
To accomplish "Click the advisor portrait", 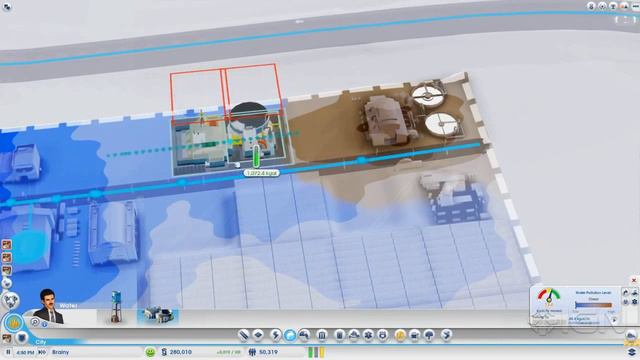I will 49,307.
